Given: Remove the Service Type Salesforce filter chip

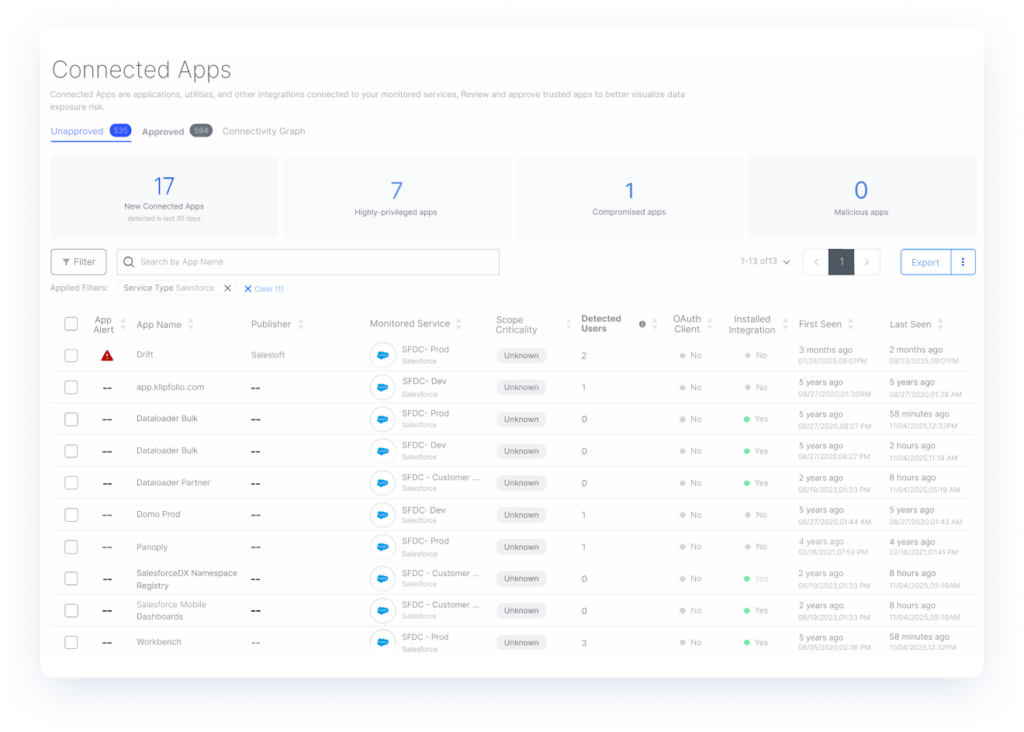Looking at the screenshot, I should click(x=227, y=288).
